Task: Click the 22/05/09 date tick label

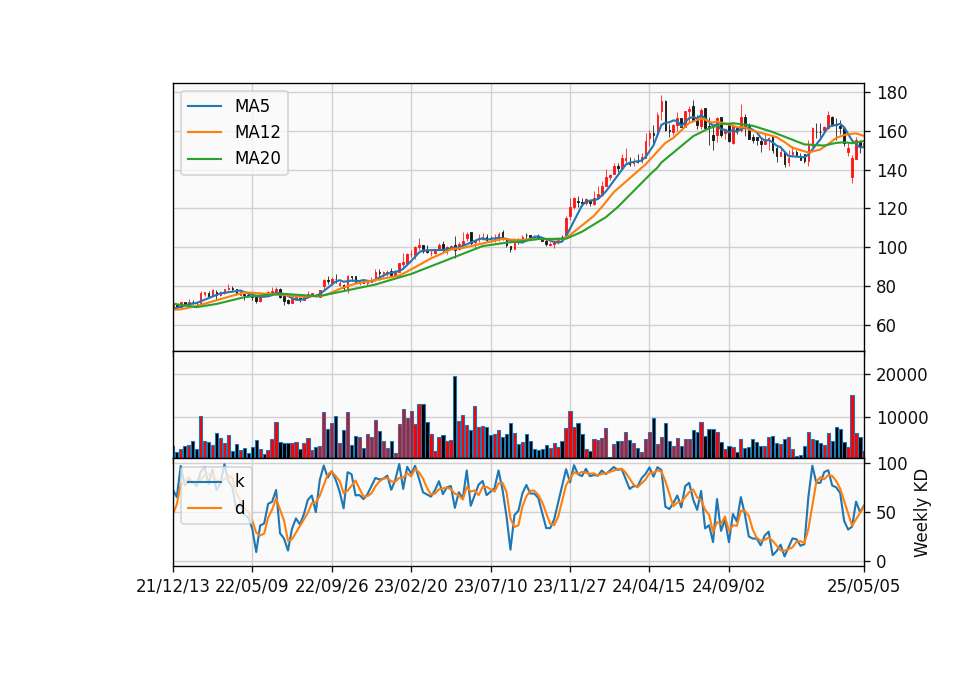Action: pos(252,586)
